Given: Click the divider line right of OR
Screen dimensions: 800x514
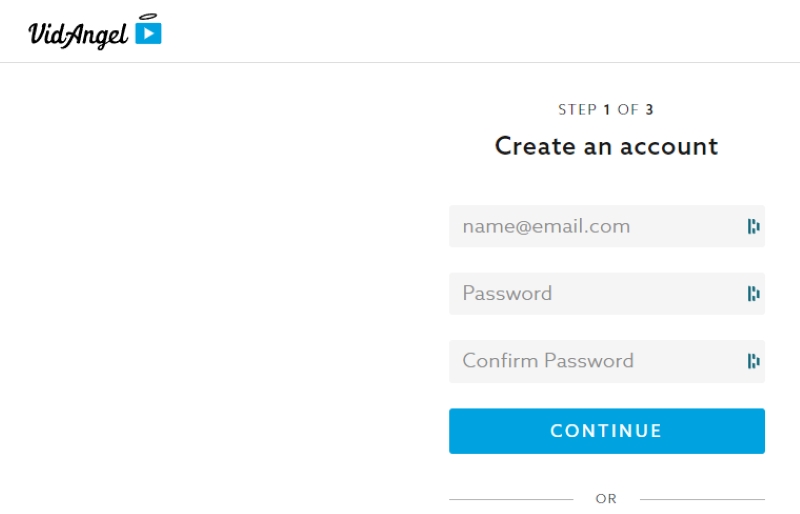Looking at the screenshot, I should [703, 499].
